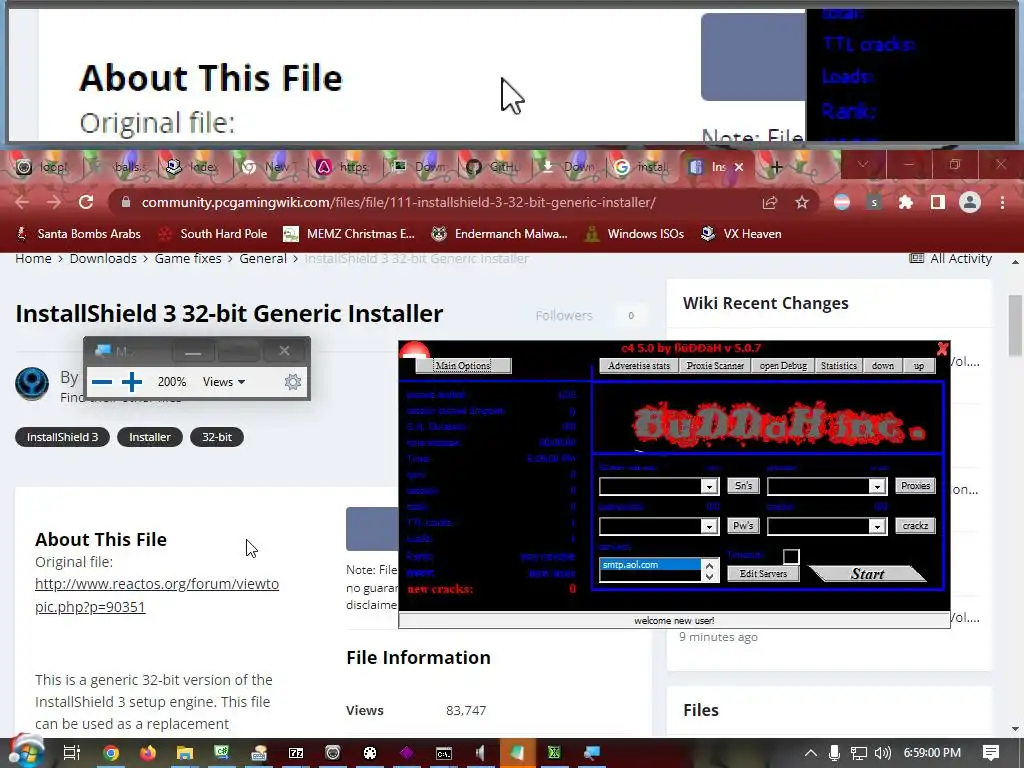
Task: Click the crackz button
Action: tap(915, 526)
